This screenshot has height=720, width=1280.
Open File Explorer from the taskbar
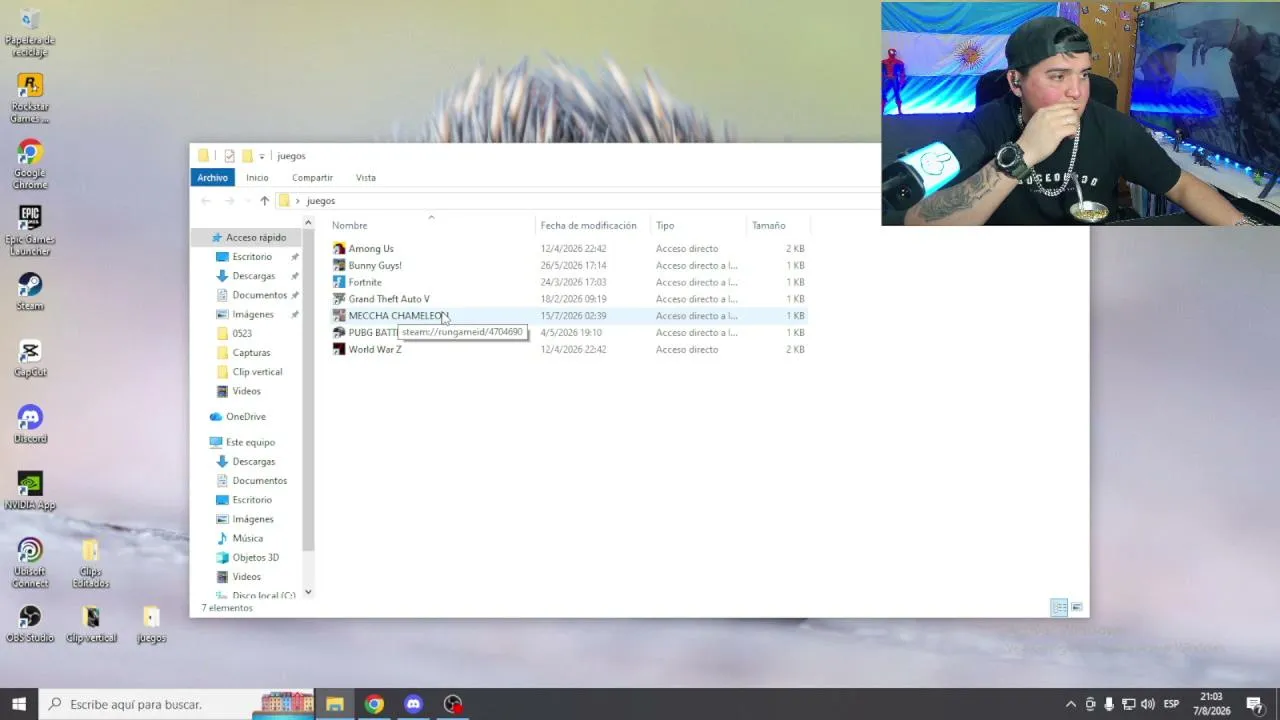click(x=335, y=704)
